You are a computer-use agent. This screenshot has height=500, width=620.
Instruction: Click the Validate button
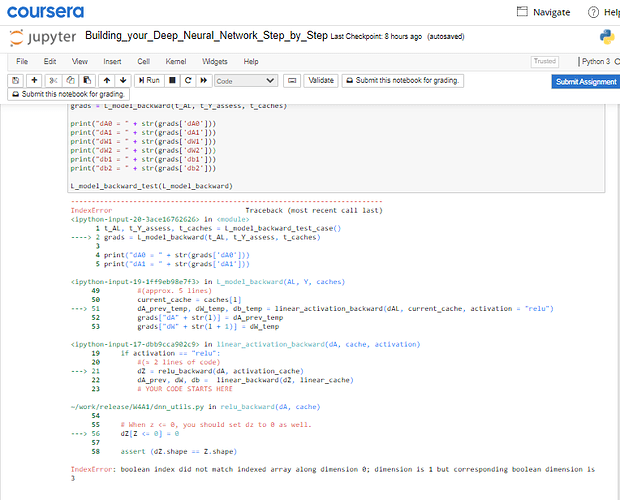pos(321,80)
